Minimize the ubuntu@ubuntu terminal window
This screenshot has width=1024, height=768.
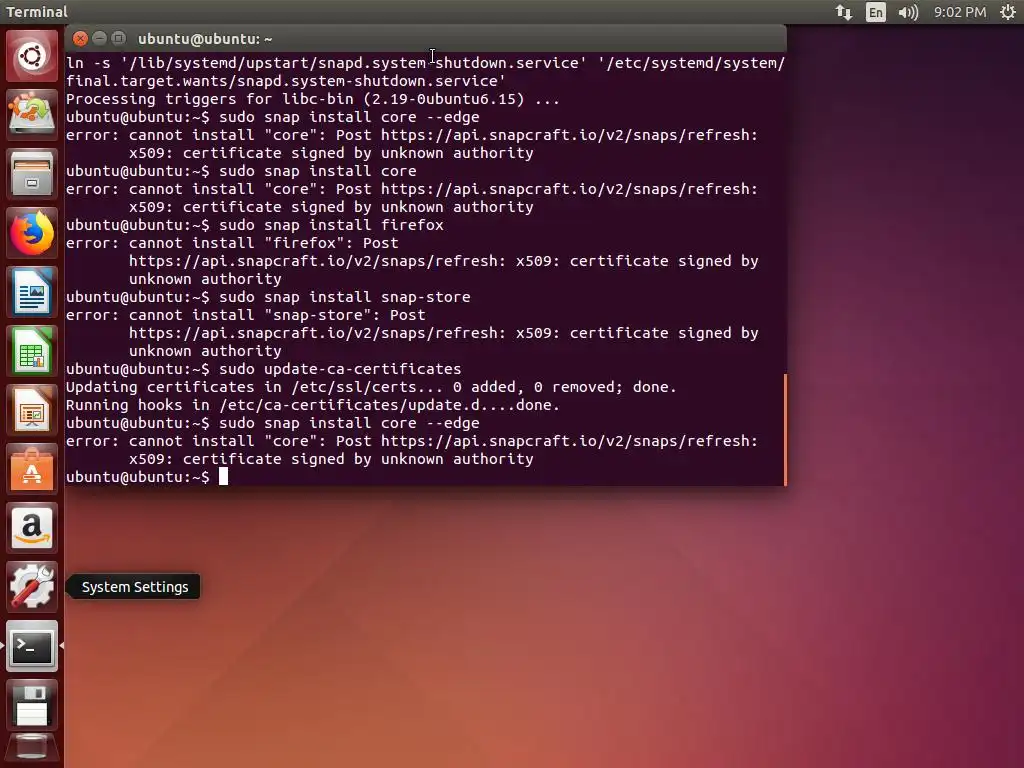pos(99,39)
